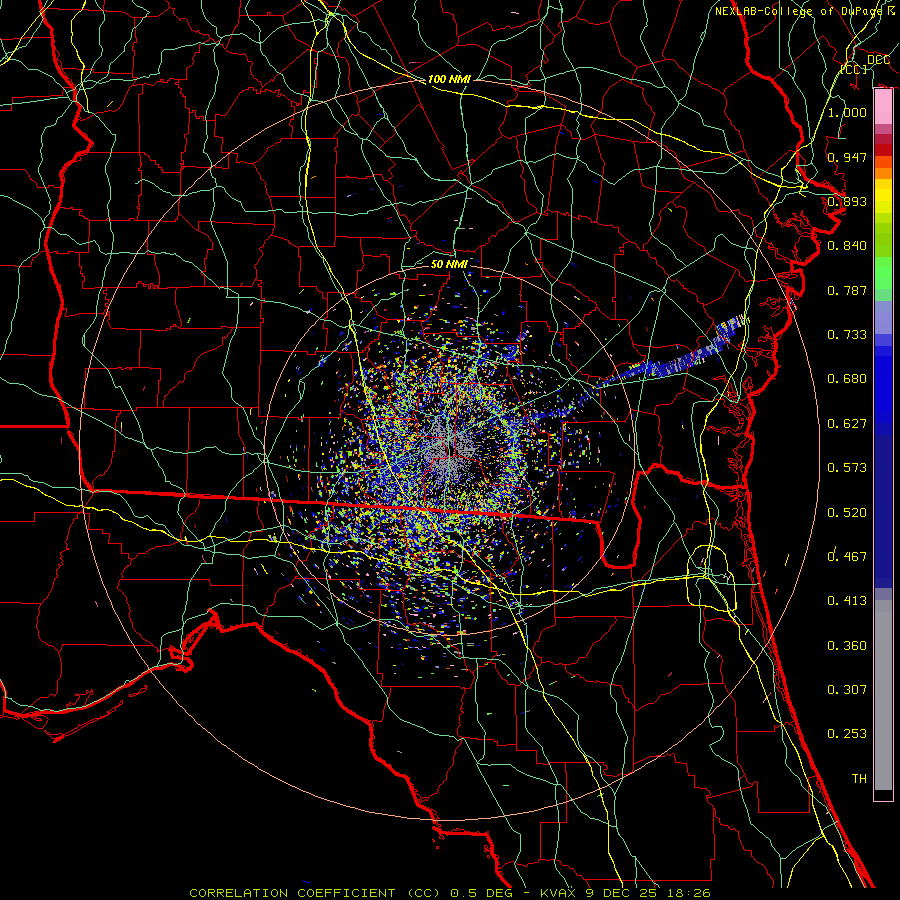The height and width of the screenshot is (900, 900).
Task: Select the 0.627 scale label
Action: tap(847, 424)
